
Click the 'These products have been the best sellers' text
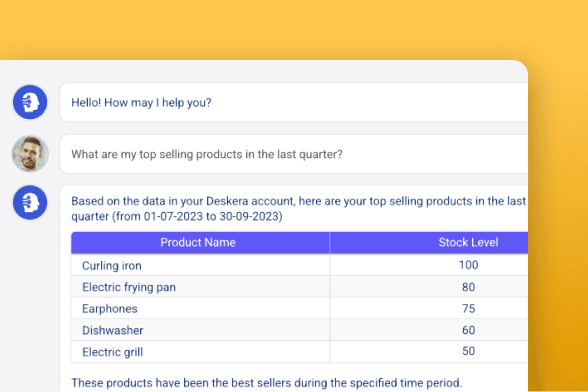click(x=267, y=383)
